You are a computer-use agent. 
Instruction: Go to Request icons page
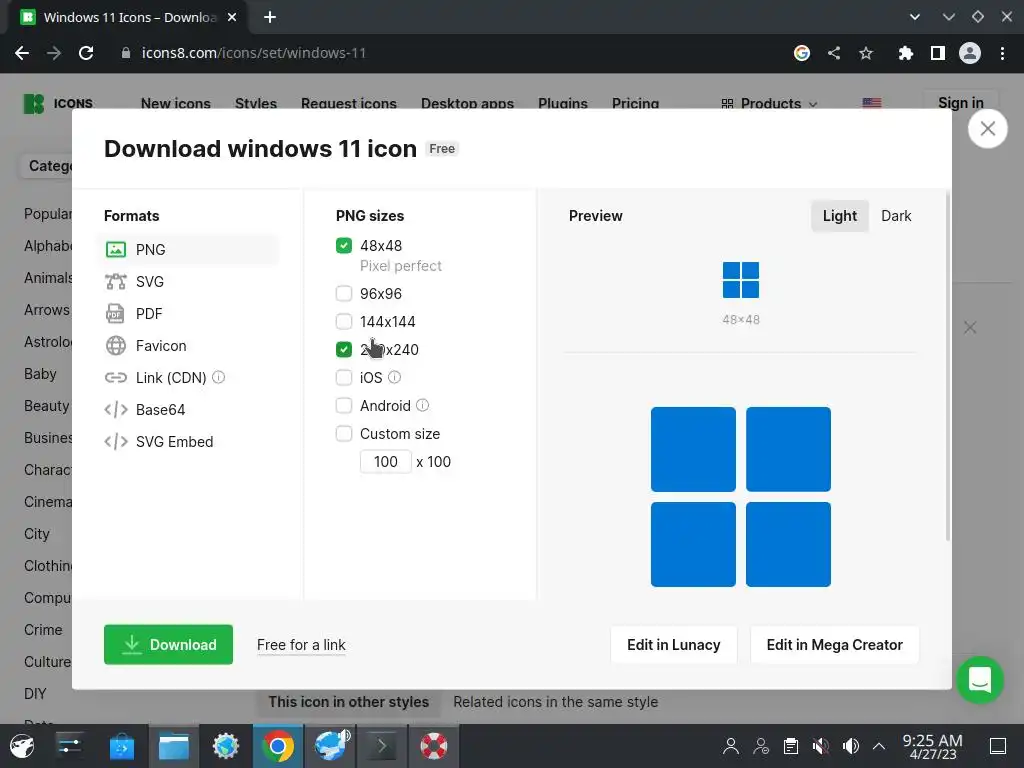(x=349, y=103)
